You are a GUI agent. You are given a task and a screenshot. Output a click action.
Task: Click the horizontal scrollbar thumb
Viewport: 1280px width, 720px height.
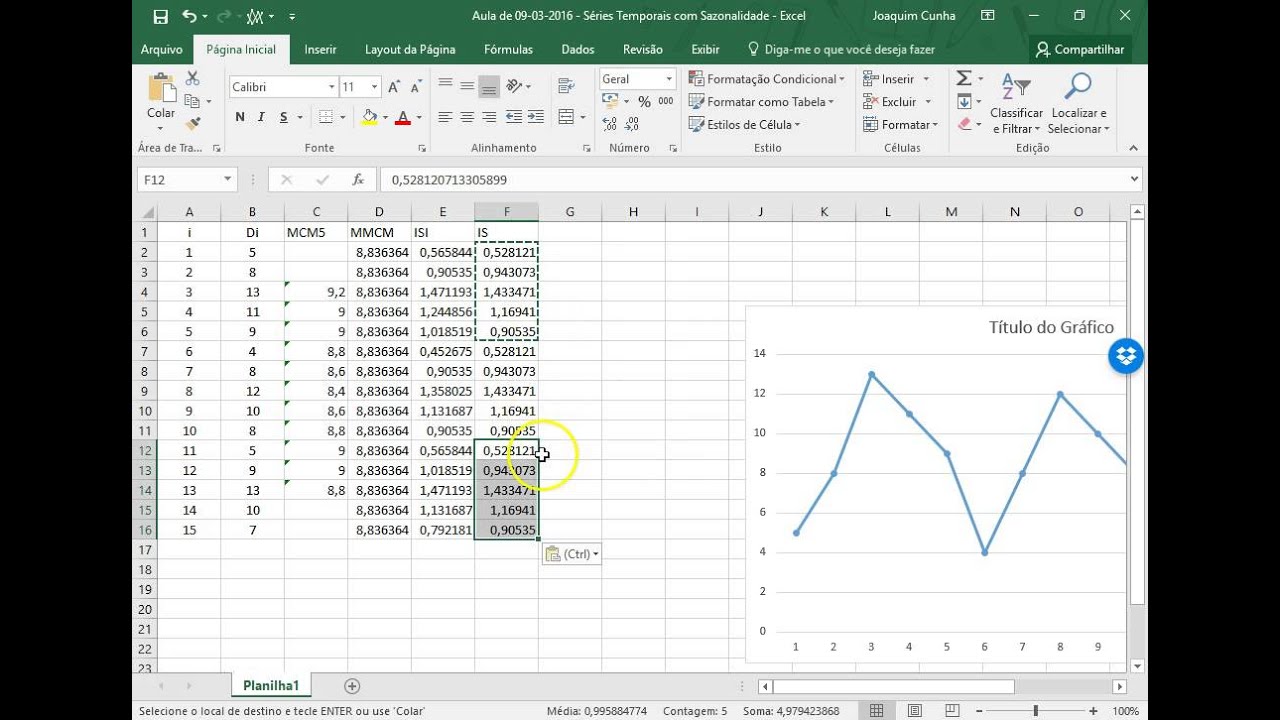(x=893, y=687)
